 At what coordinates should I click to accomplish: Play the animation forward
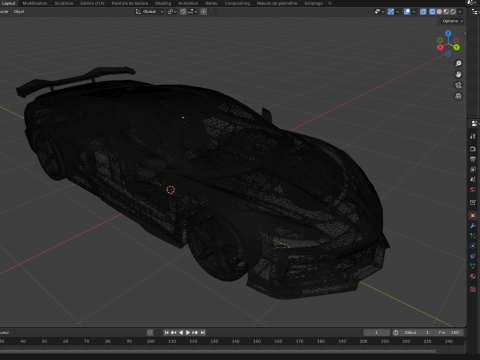pos(188,333)
